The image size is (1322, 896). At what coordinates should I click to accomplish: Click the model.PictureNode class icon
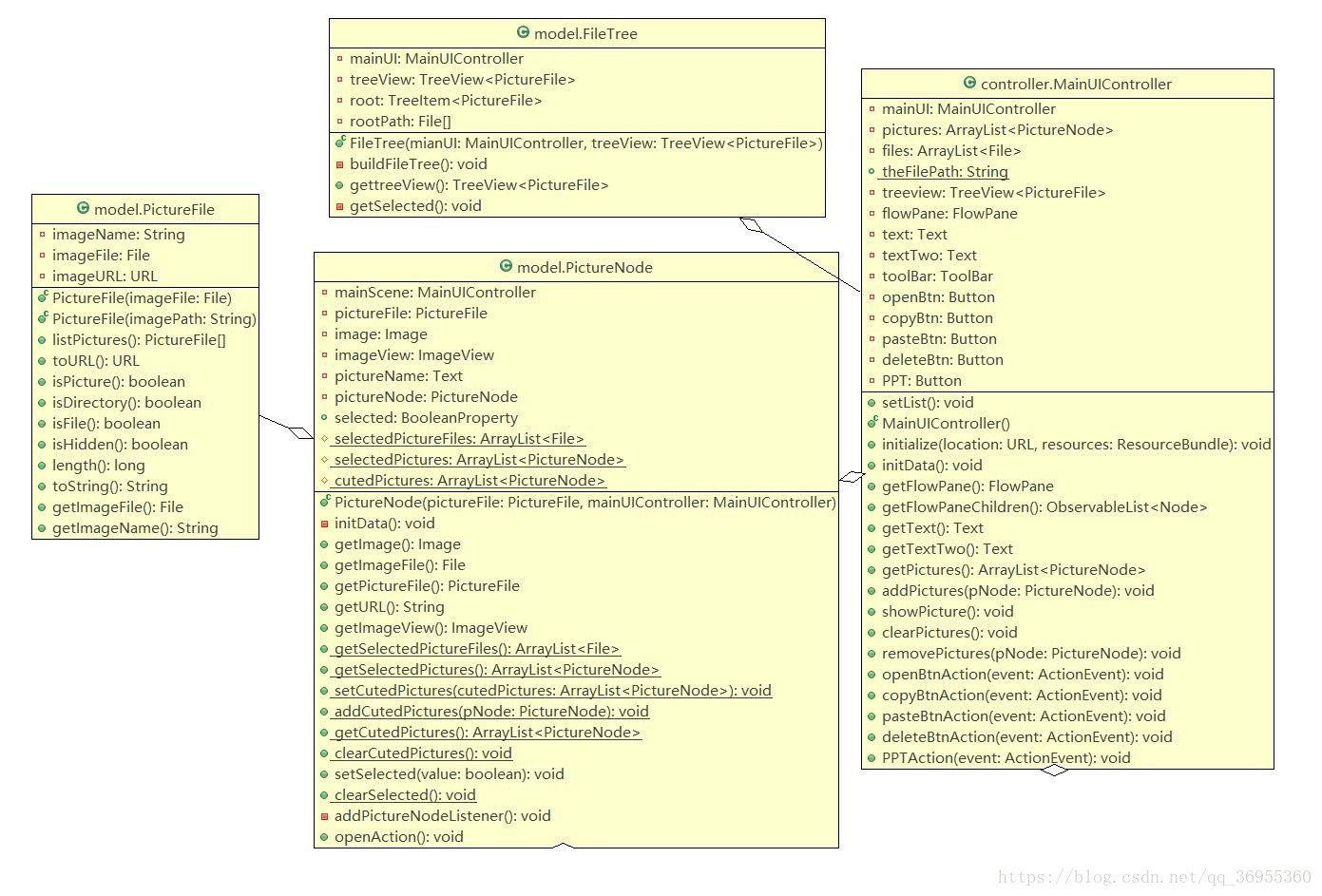tap(506, 266)
